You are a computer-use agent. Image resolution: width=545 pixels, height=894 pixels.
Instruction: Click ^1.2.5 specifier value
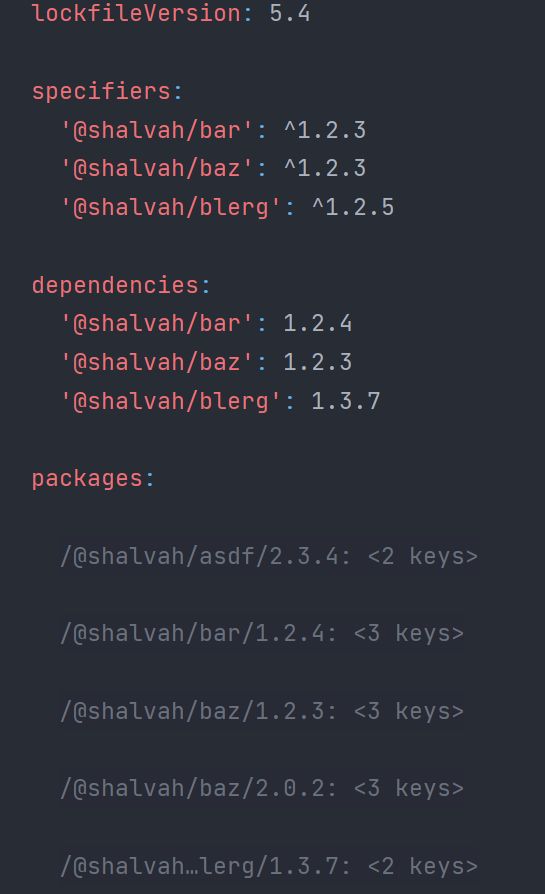click(353, 208)
